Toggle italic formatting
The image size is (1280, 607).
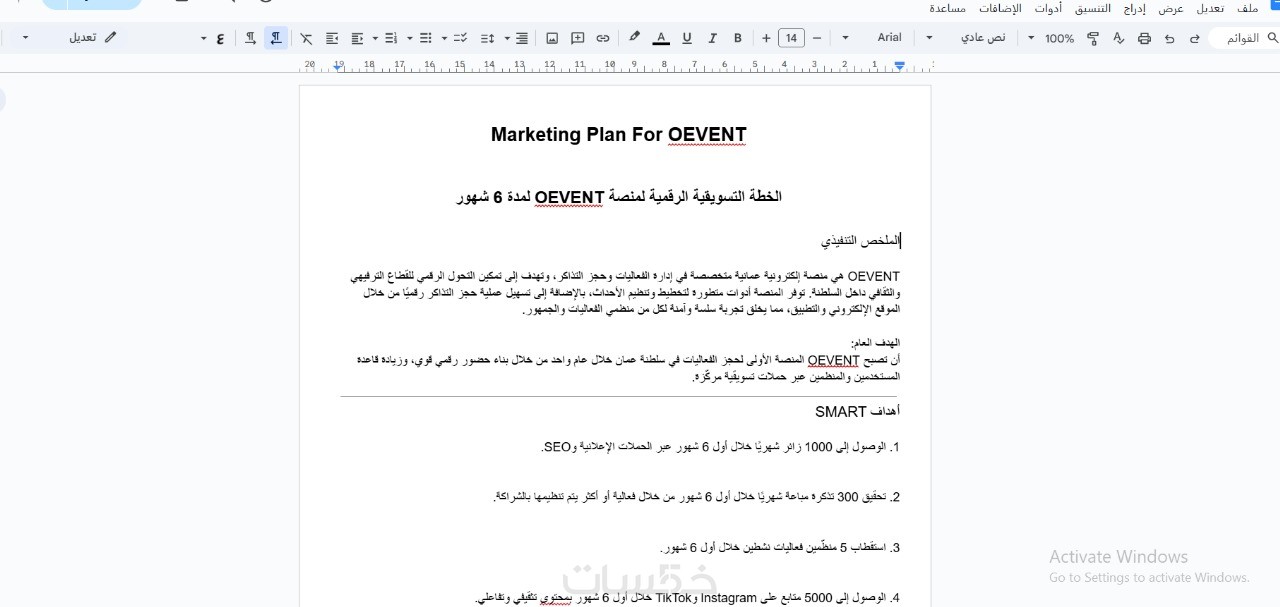pos(712,38)
